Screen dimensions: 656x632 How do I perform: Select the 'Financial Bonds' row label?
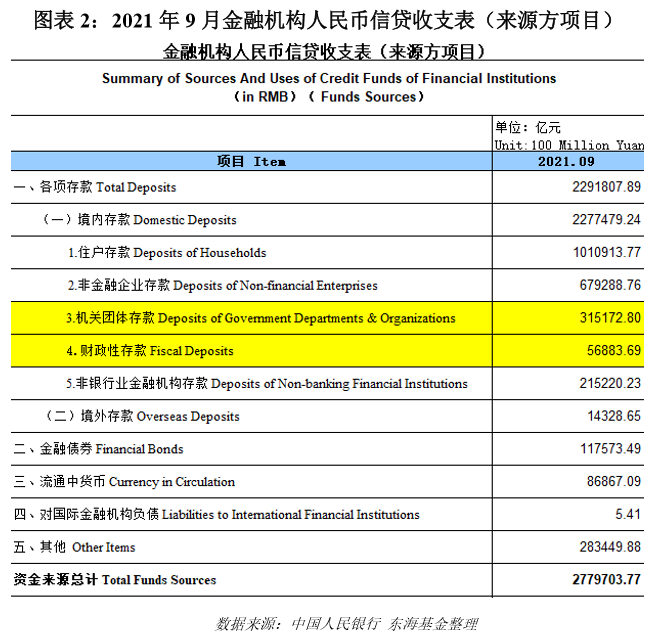click(98, 449)
